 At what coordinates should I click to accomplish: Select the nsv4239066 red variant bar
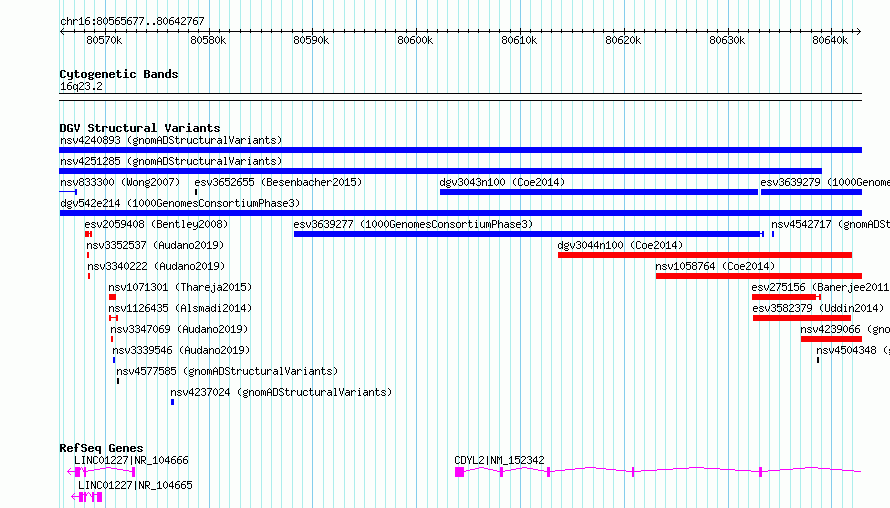click(x=832, y=339)
